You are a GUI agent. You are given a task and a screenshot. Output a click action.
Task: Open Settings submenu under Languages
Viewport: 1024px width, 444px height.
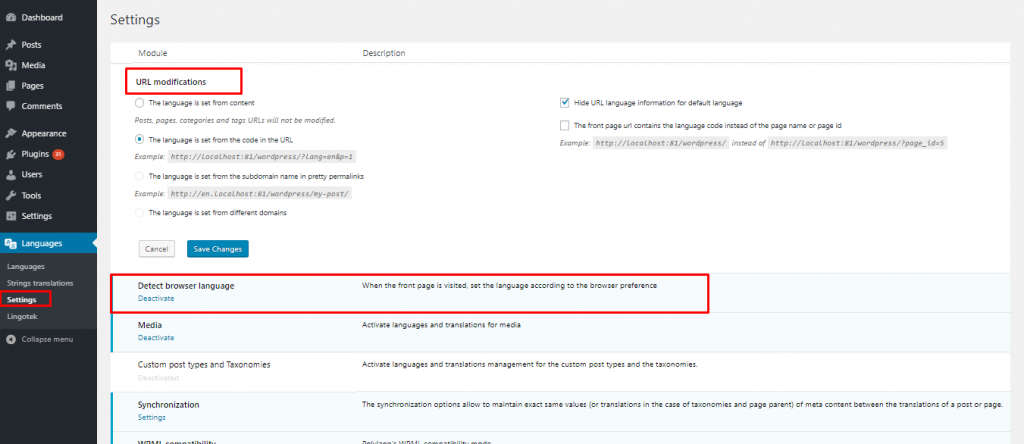[x=22, y=300]
